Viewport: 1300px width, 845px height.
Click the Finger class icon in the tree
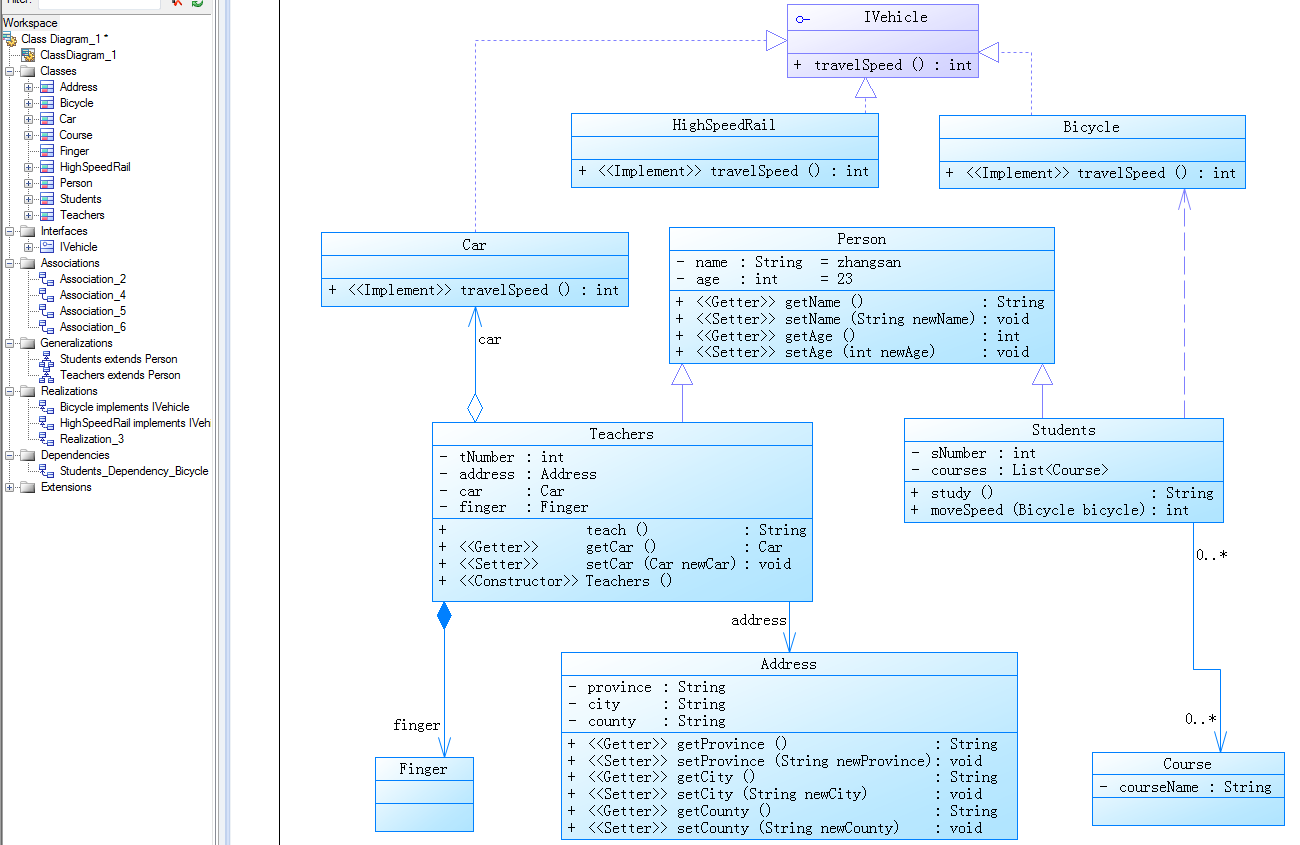(x=47, y=151)
